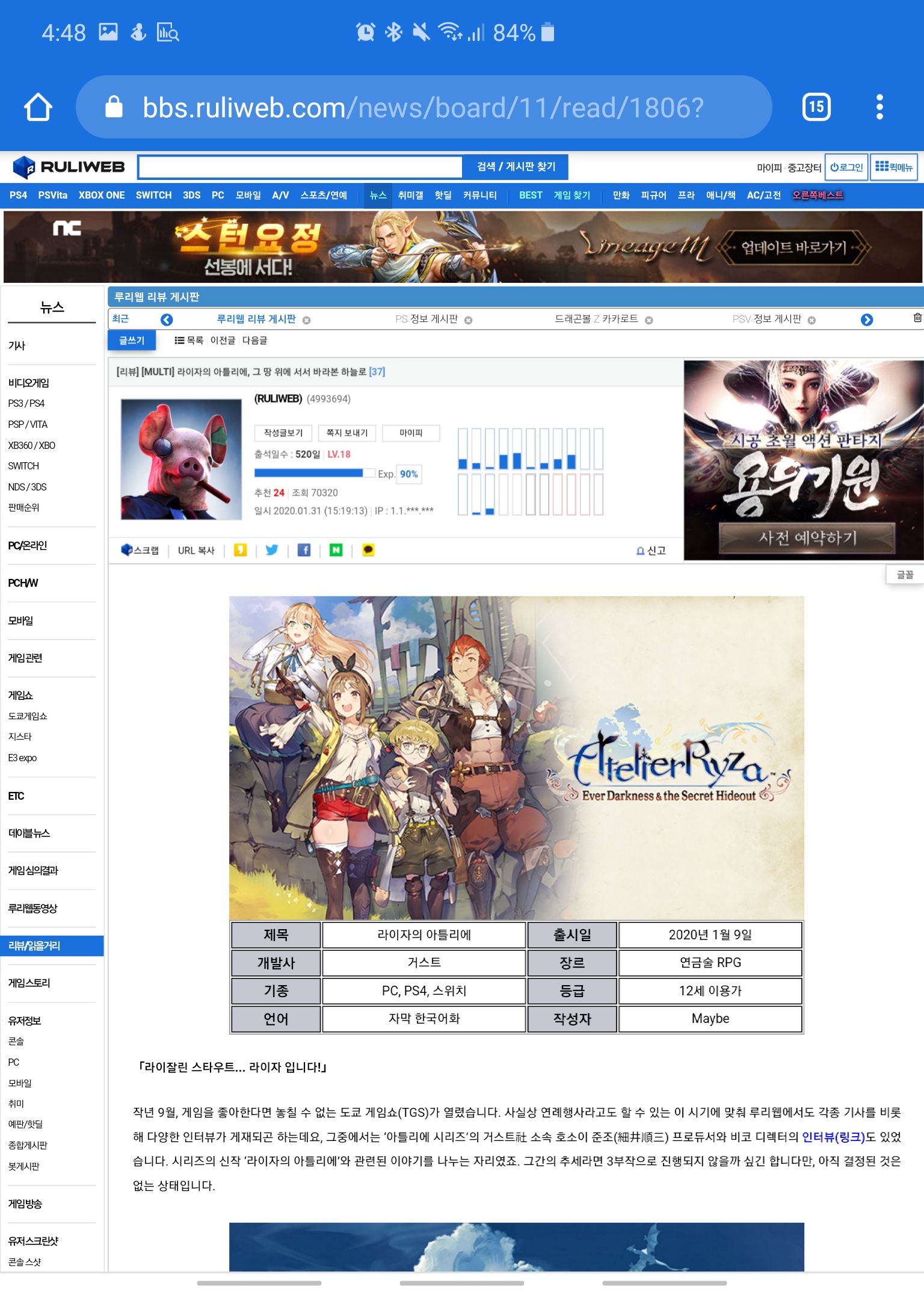924x1295 pixels.
Task: Open the 퀵메뉴 quick menu
Action: coord(894,167)
